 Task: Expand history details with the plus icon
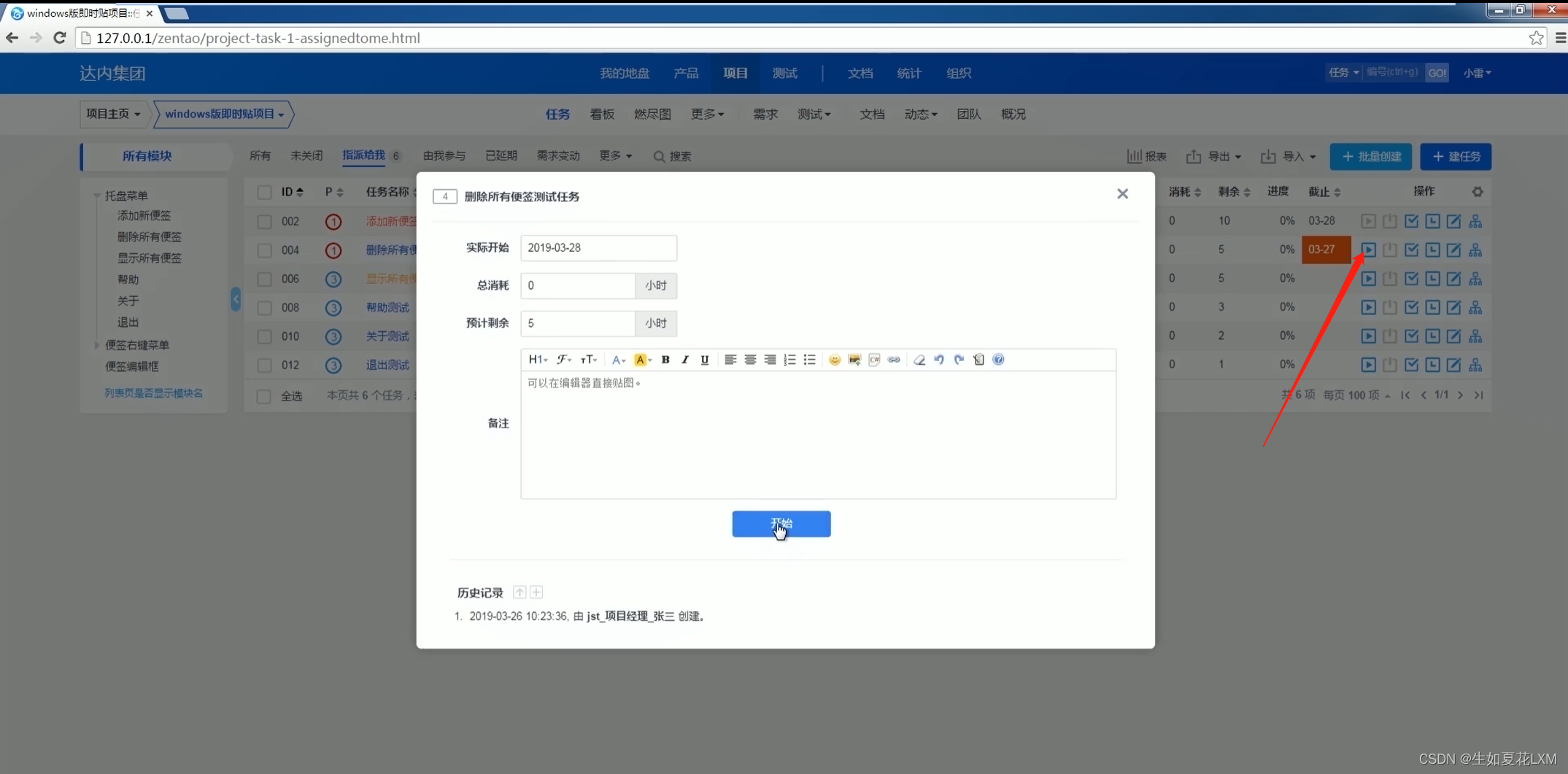pos(536,592)
